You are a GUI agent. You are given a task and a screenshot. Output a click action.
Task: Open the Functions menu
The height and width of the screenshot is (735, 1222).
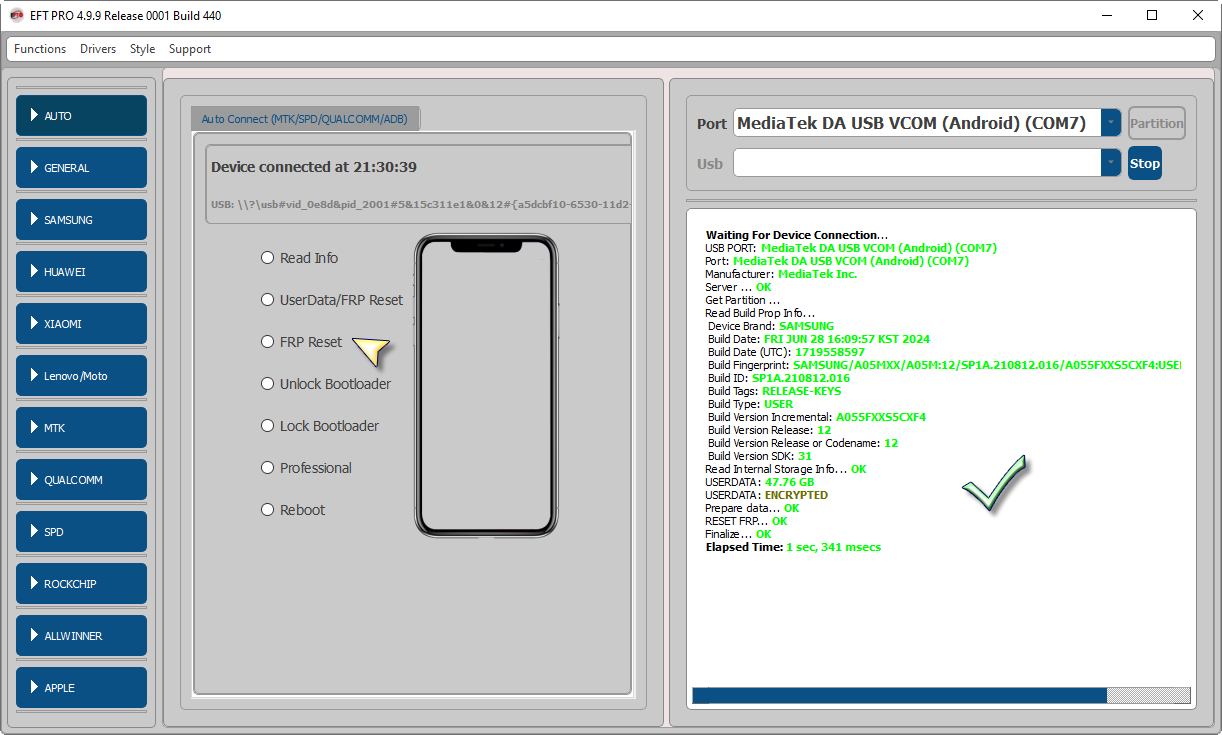[40, 49]
